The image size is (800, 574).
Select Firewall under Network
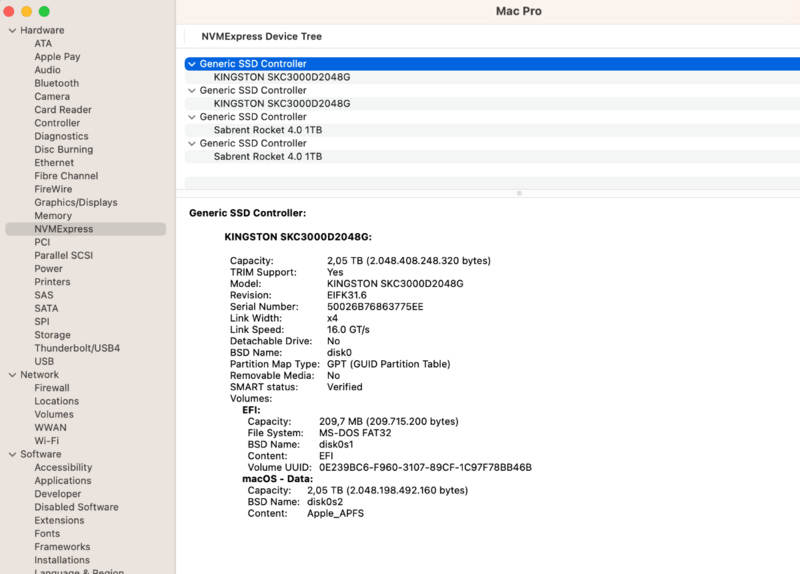pyautogui.click(x=52, y=388)
